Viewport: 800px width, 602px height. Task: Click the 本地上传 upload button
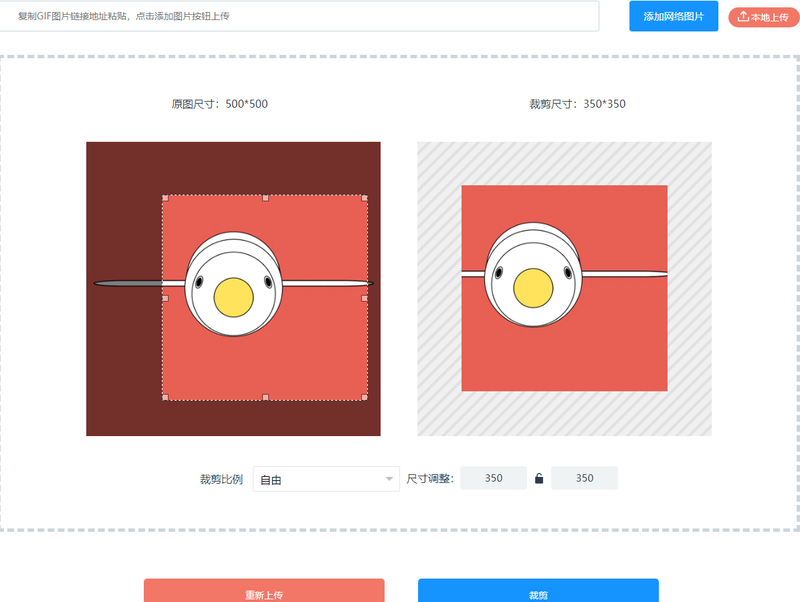[757, 16]
